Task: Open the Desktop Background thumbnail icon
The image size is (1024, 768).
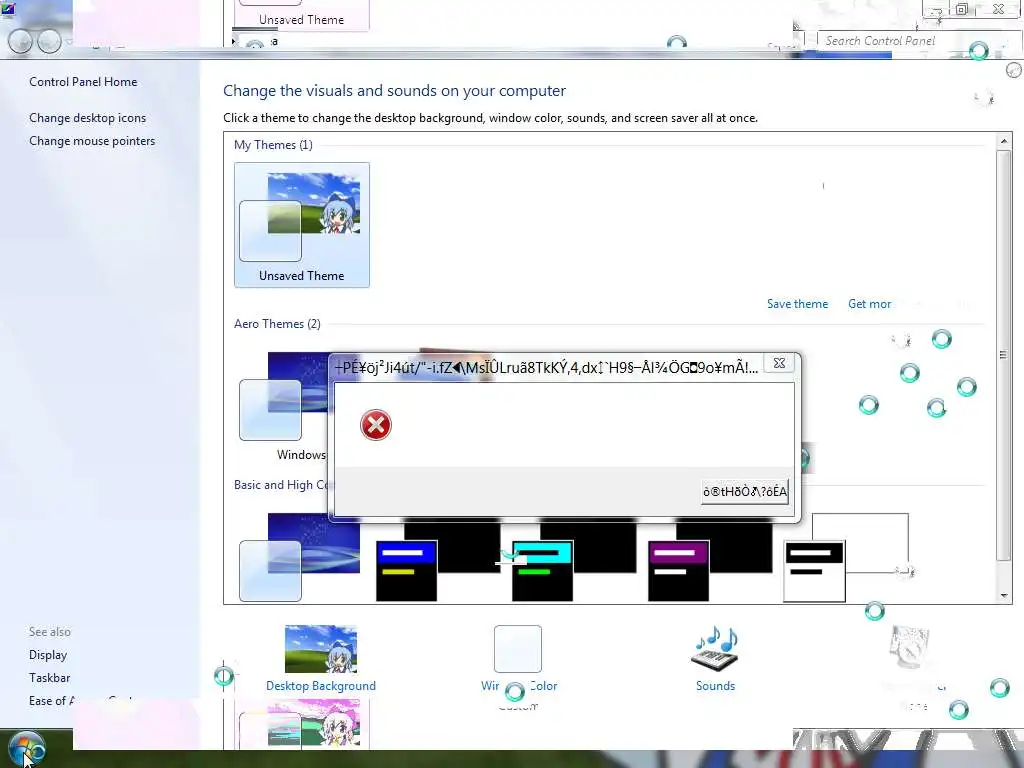Action: [x=321, y=649]
